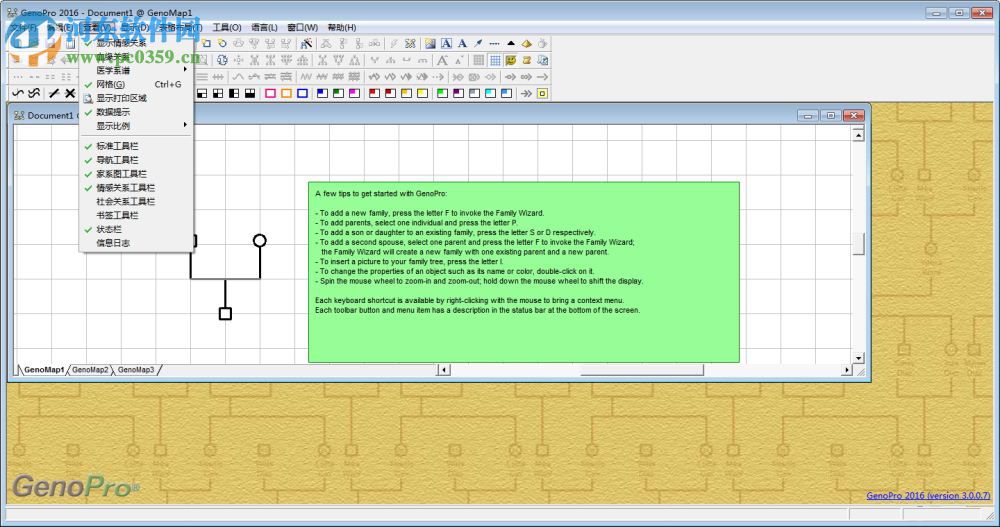Screen dimensions: 1000x527
Task: Click the blue outlined square swatch
Action: pos(302,93)
